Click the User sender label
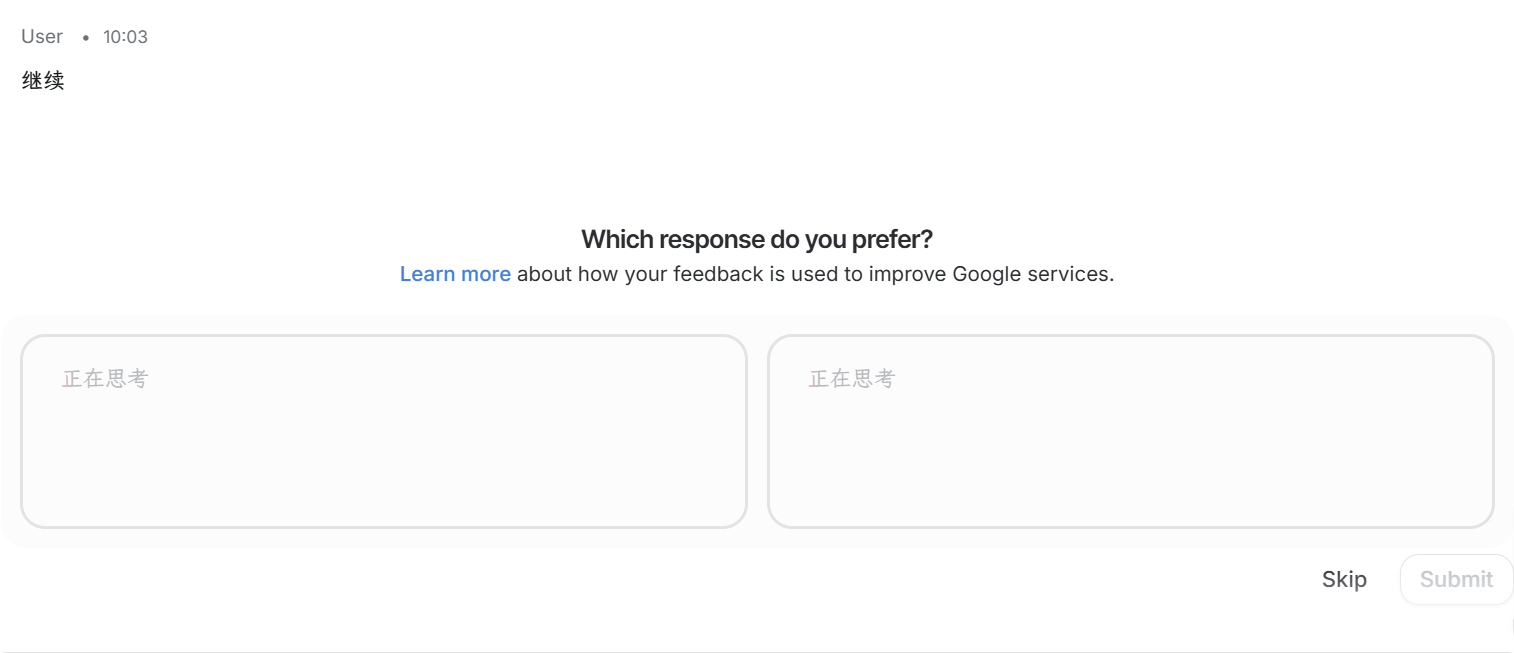Image resolution: width=1514 pixels, height=653 pixels. tap(42, 37)
